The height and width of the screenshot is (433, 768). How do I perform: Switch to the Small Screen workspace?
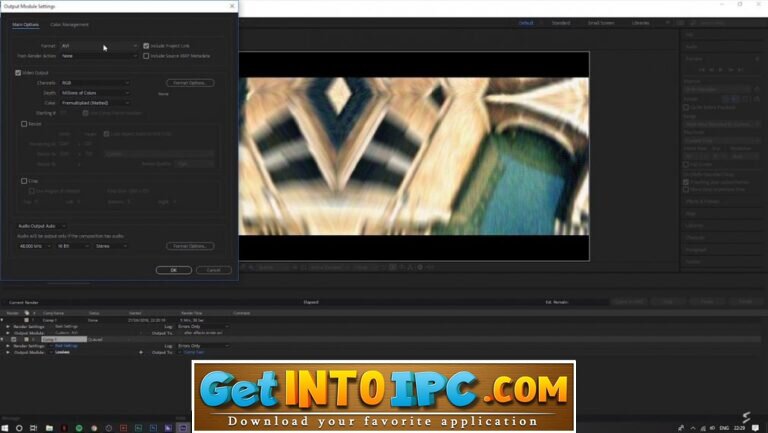[601, 23]
